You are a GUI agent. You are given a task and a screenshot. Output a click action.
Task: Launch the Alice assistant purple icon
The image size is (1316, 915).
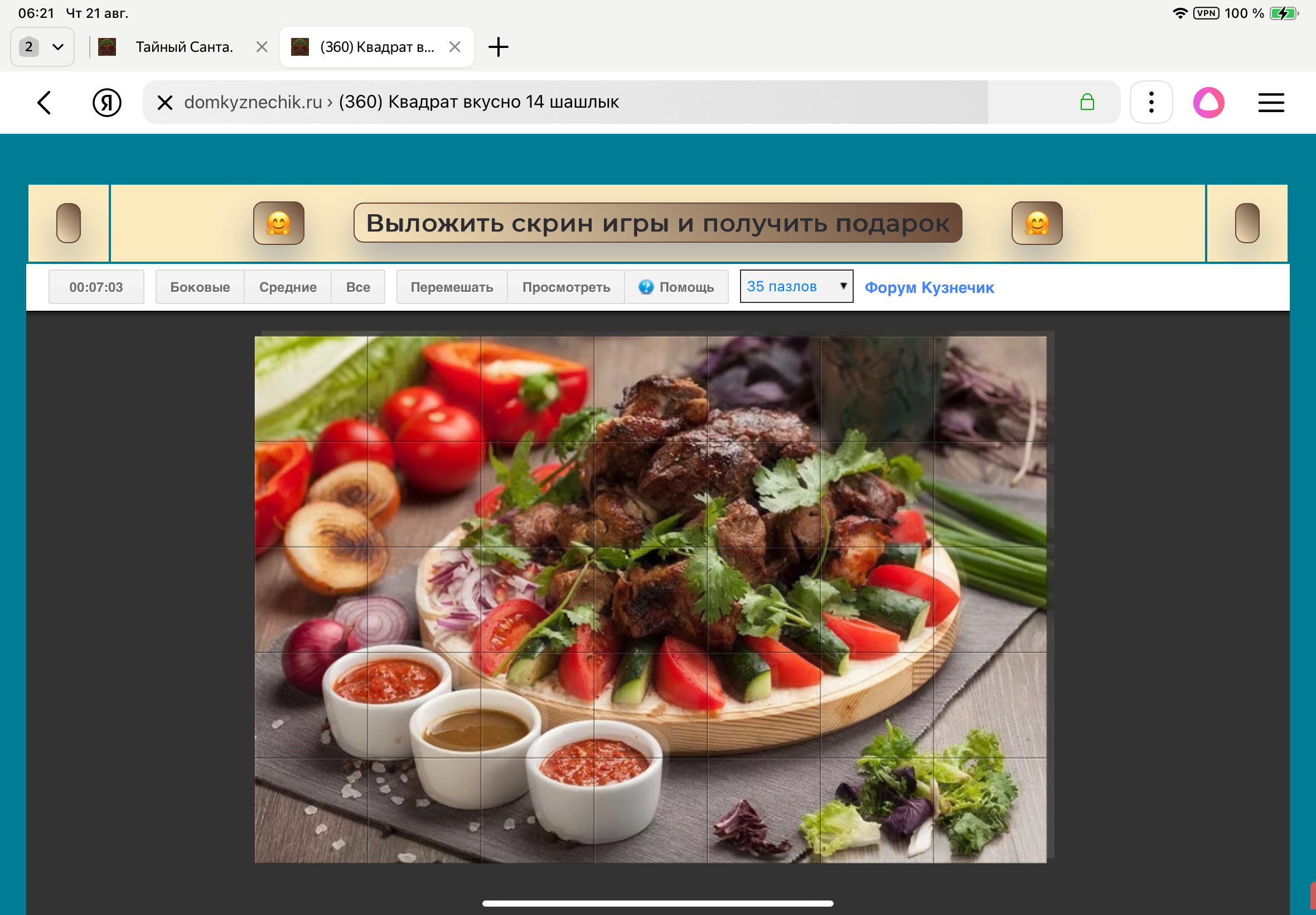point(1208,103)
